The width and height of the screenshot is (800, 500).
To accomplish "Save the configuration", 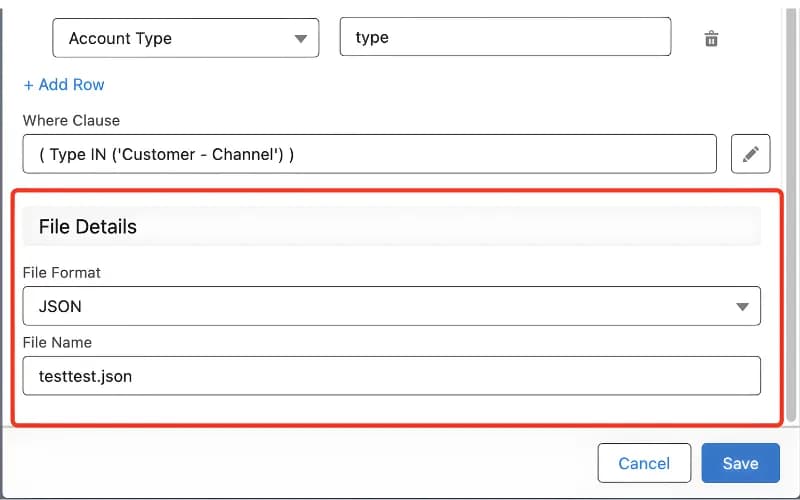I will point(740,463).
